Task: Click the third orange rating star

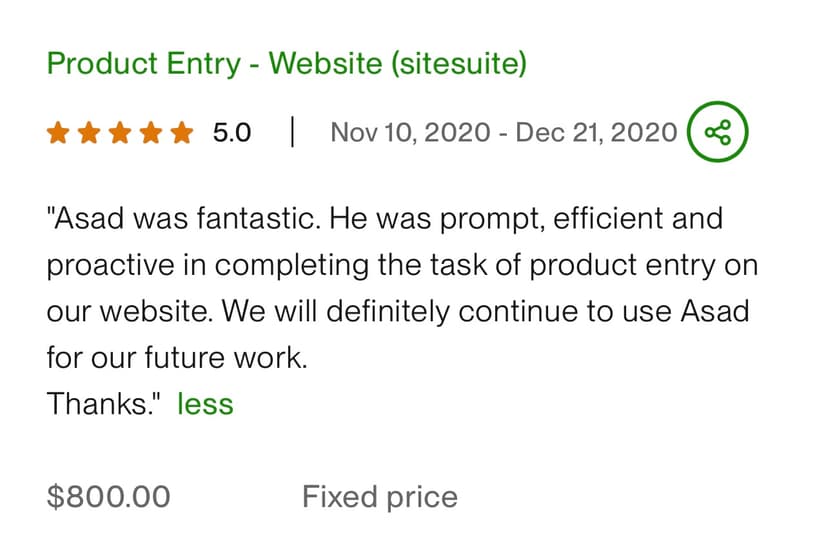Action: pos(120,133)
